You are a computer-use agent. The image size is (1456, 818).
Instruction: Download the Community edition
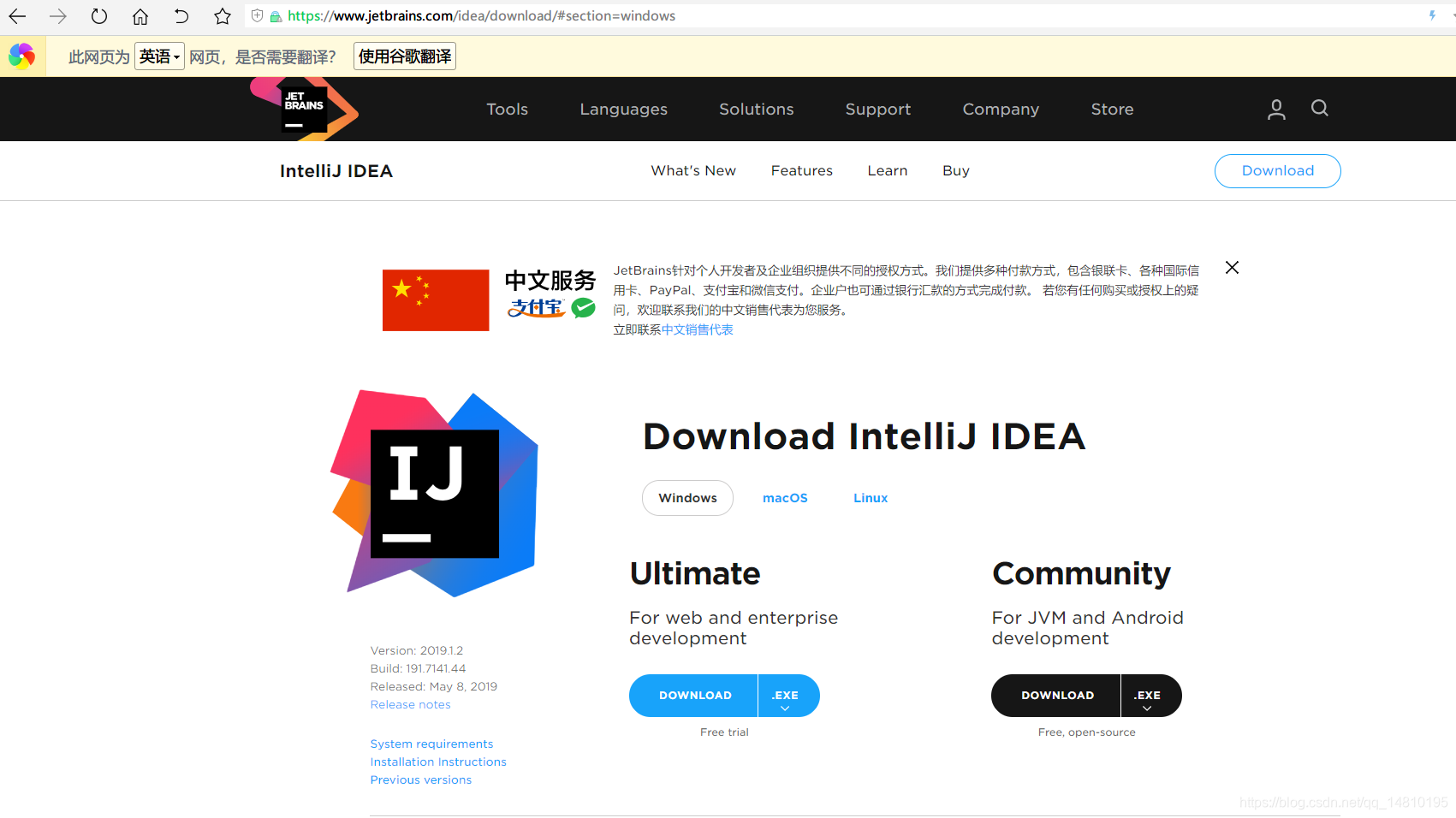point(1056,696)
